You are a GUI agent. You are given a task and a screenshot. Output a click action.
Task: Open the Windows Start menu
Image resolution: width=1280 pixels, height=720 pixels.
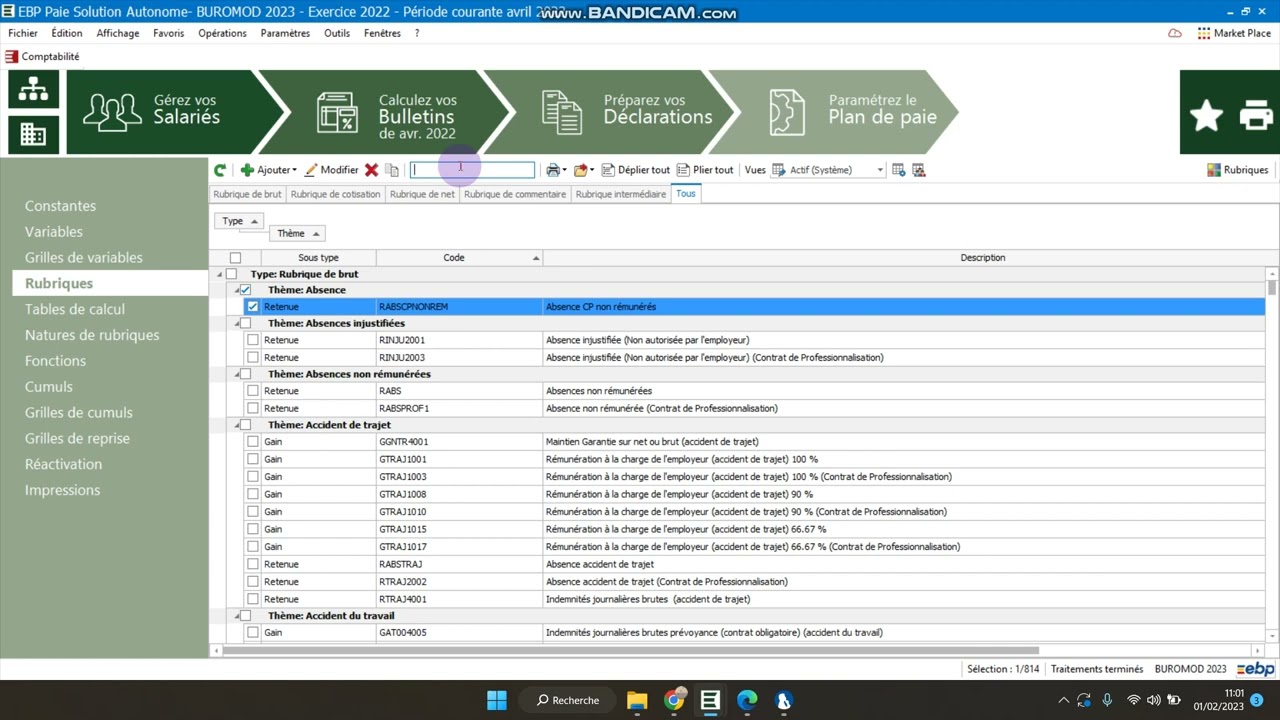pyautogui.click(x=497, y=700)
